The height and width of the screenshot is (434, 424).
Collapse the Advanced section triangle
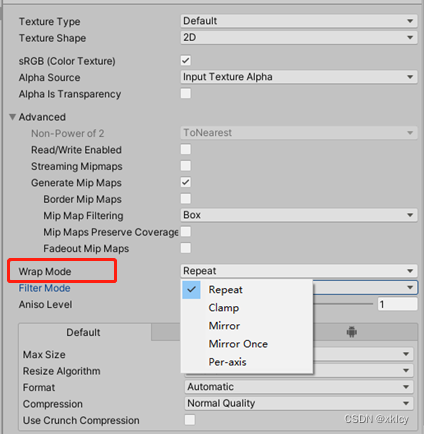point(13,117)
